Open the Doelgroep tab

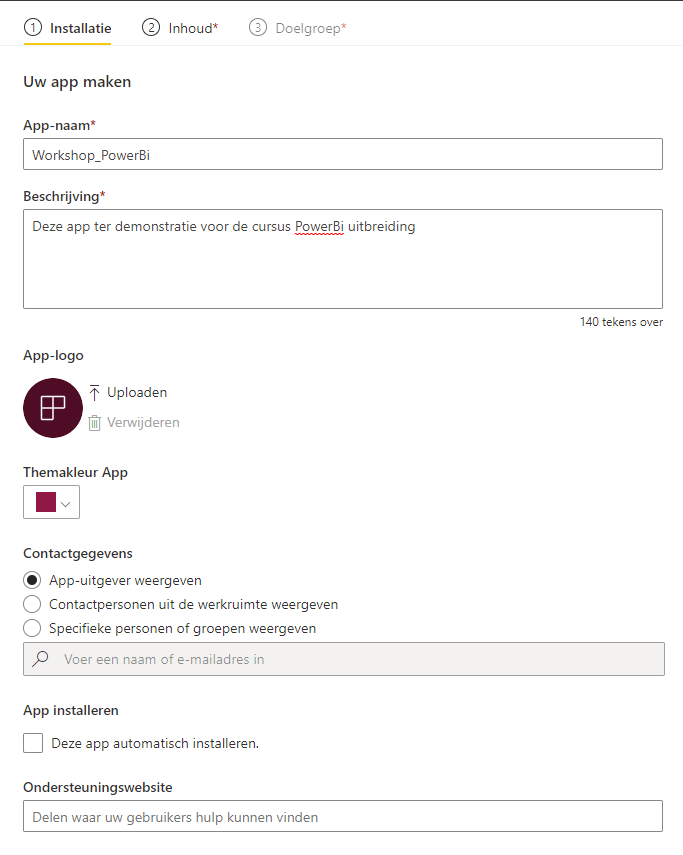(311, 28)
